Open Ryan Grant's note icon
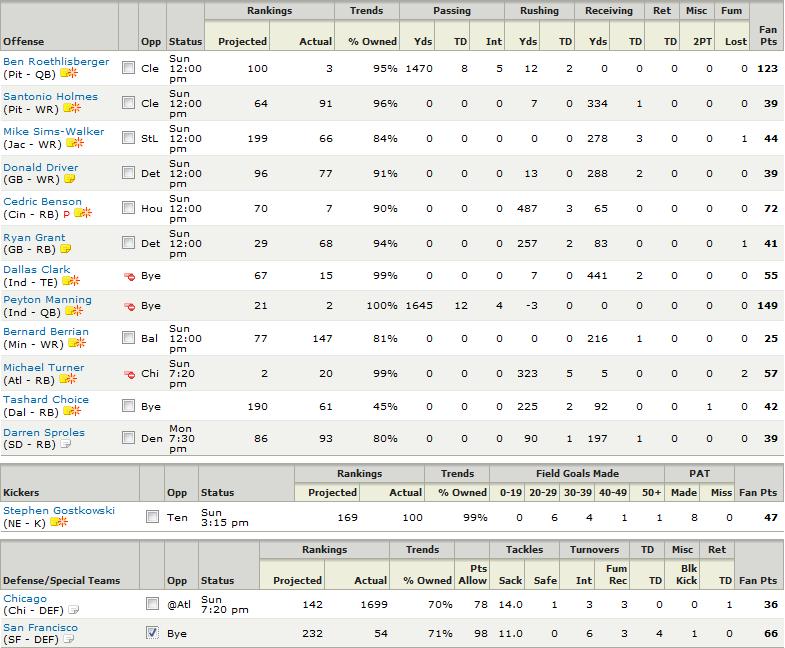This screenshot has height=648, width=785. pyautogui.click(x=66, y=249)
